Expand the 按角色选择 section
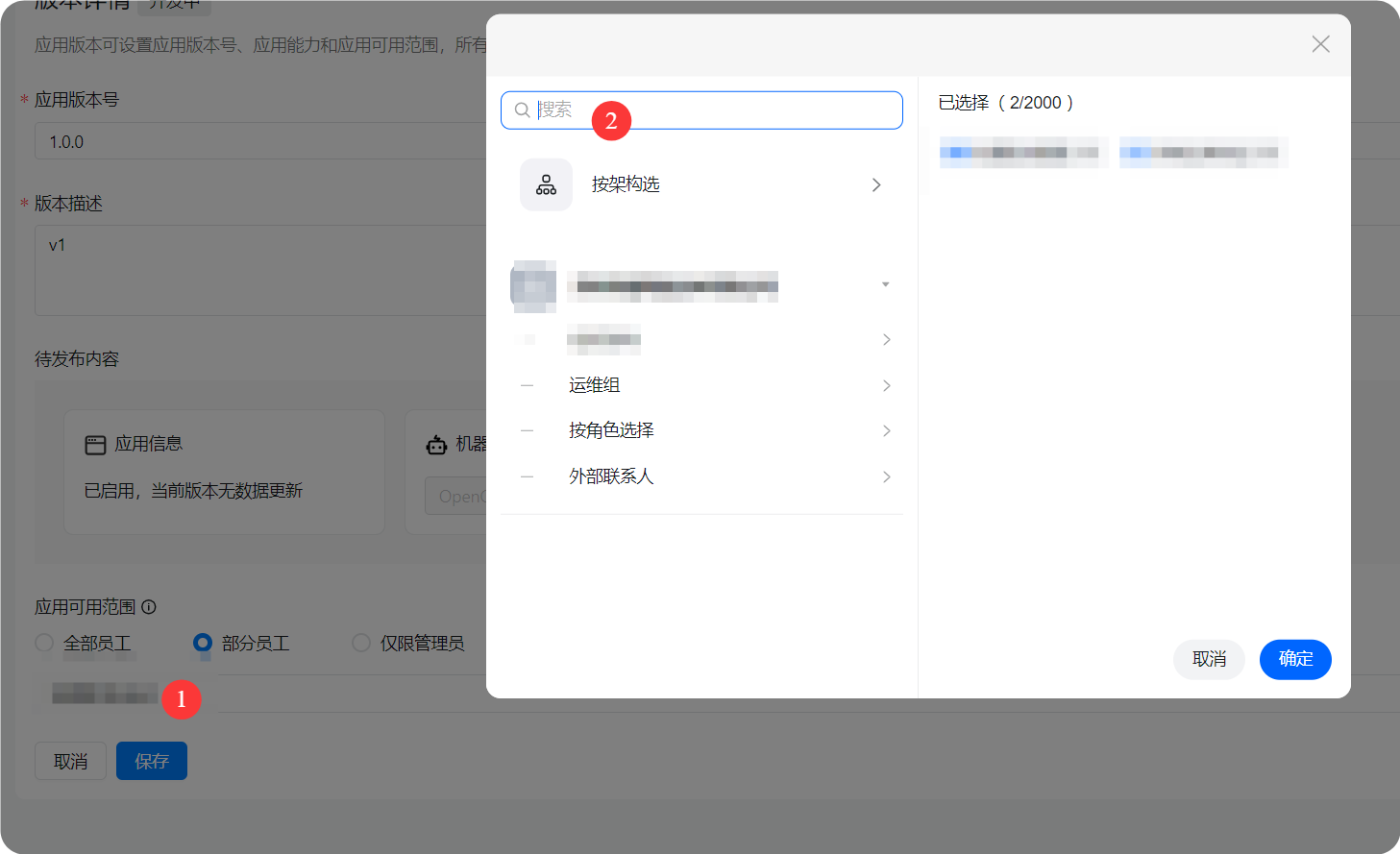 tap(886, 429)
